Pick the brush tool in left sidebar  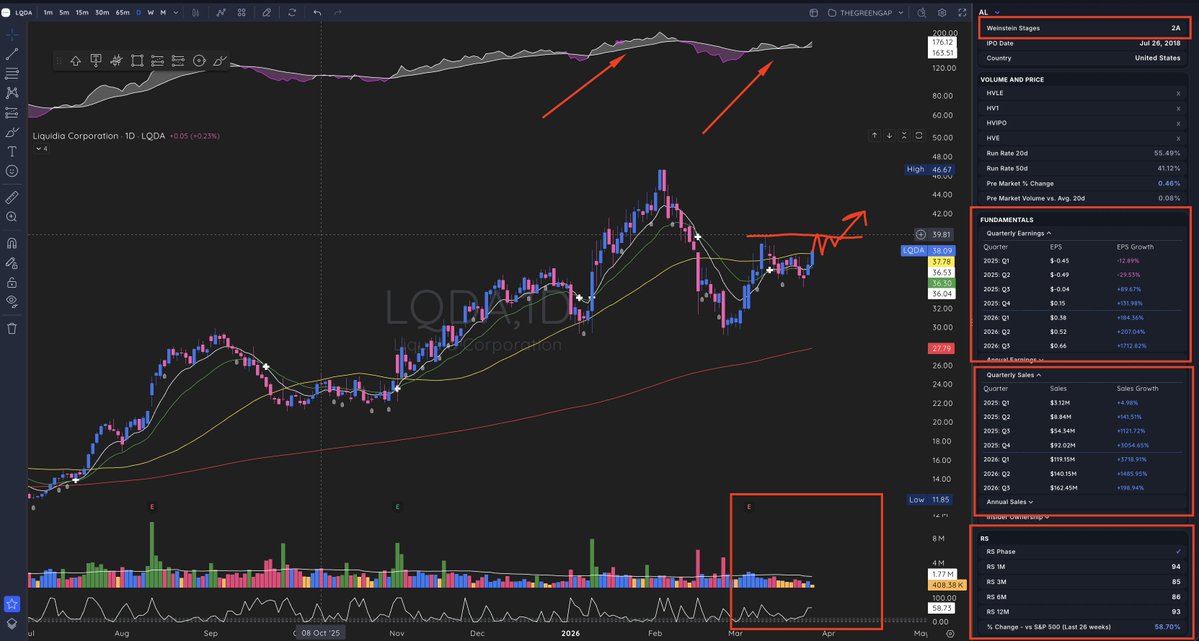tap(12, 132)
